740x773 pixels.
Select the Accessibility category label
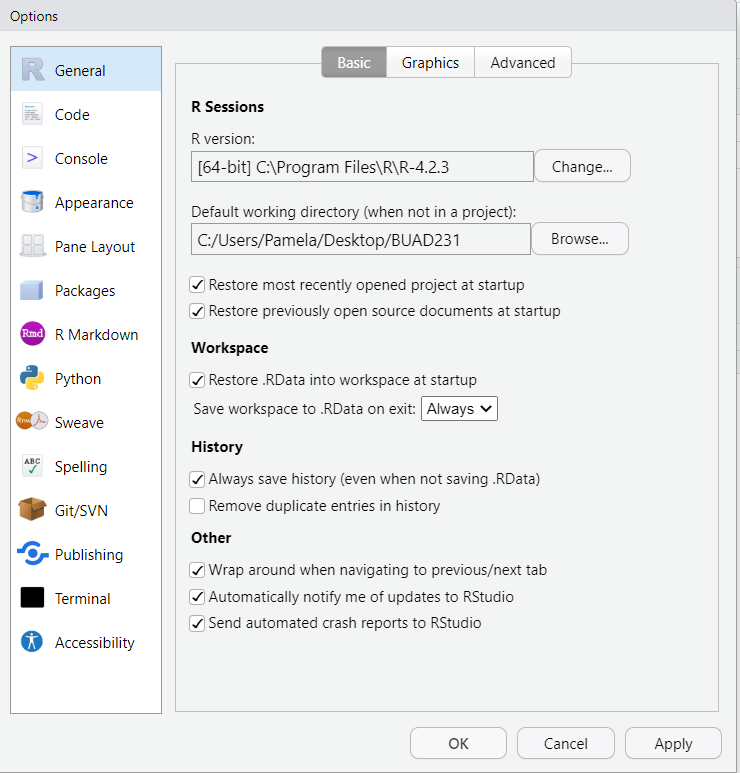[95, 642]
